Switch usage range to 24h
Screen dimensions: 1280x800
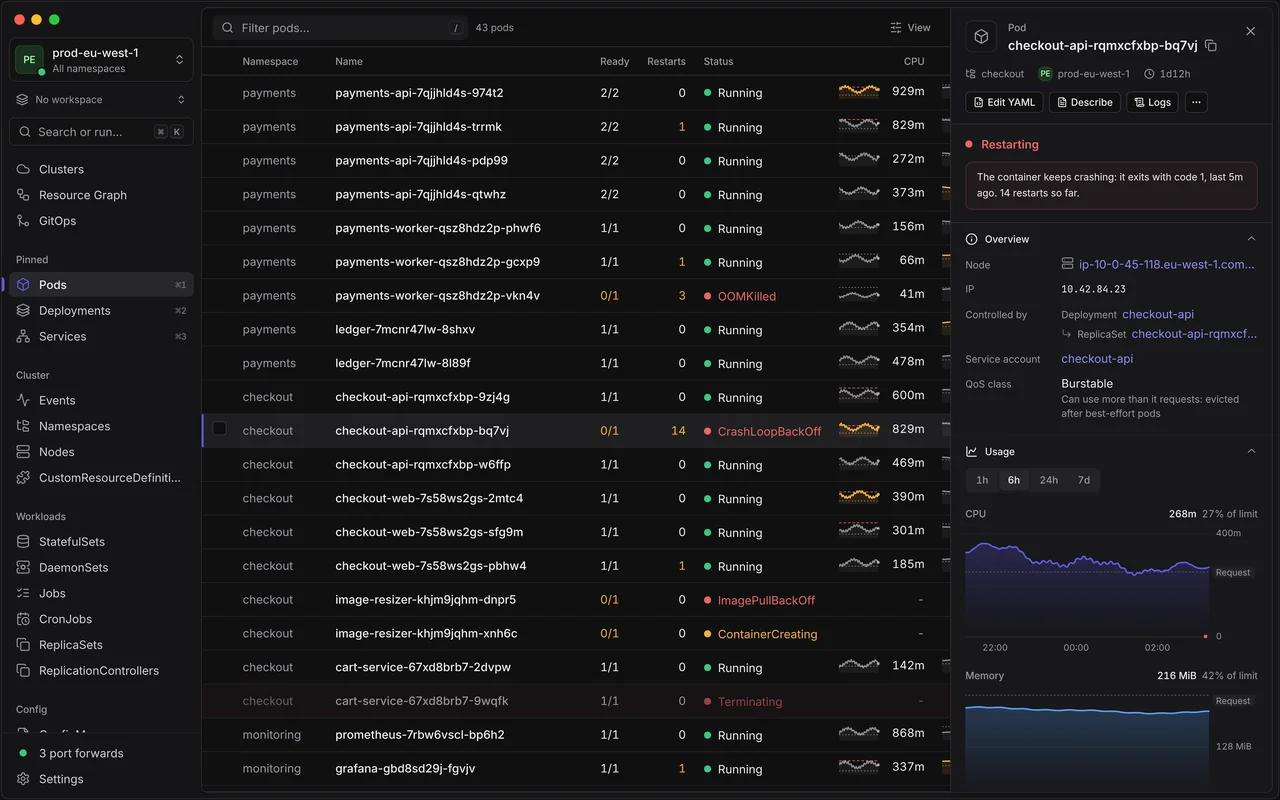[x=1049, y=480]
